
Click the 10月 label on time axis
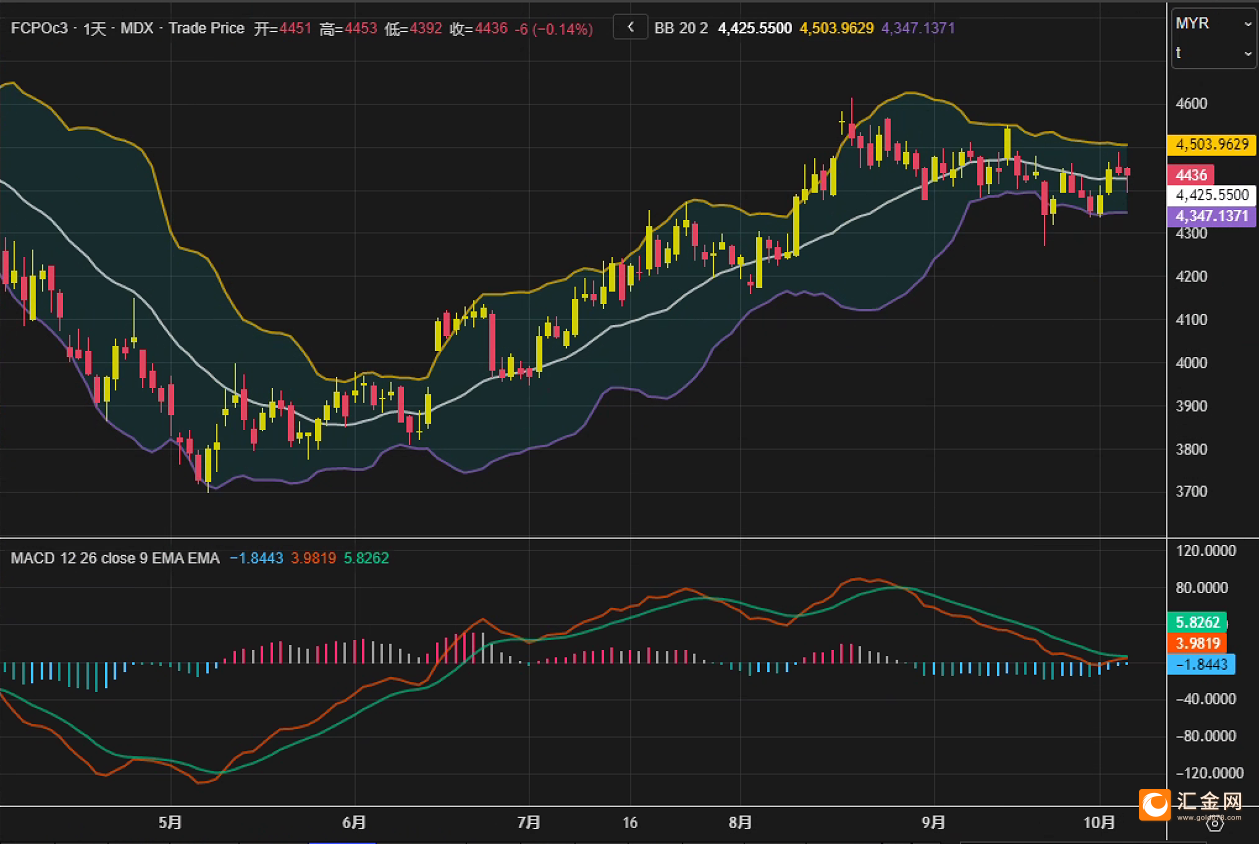(x=1100, y=822)
